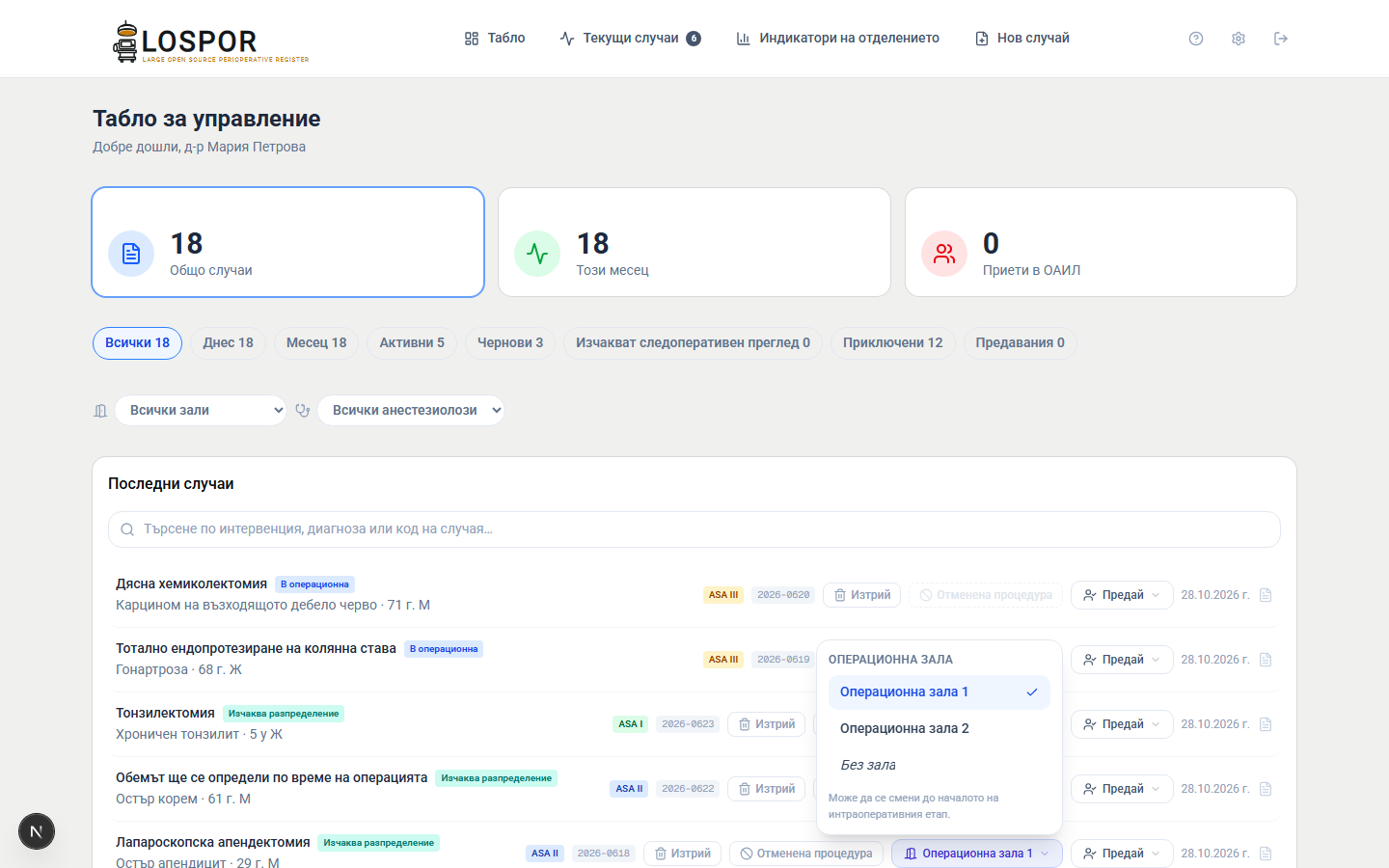
Task: Click the Операционна зала 1 button in last row
Action: pos(977,854)
